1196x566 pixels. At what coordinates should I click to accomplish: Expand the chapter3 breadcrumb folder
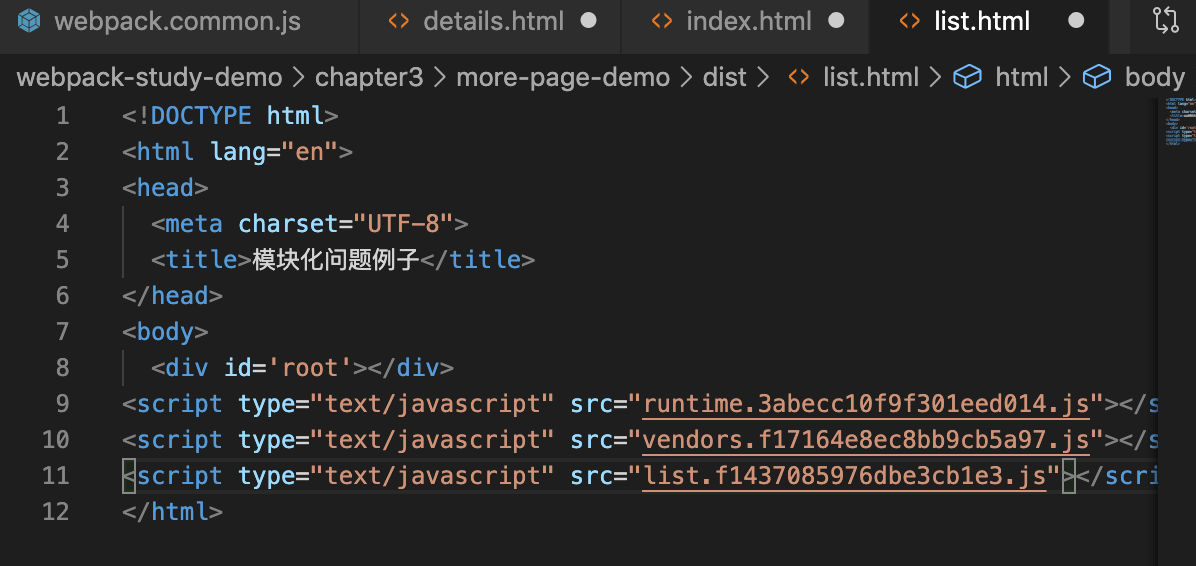point(369,77)
